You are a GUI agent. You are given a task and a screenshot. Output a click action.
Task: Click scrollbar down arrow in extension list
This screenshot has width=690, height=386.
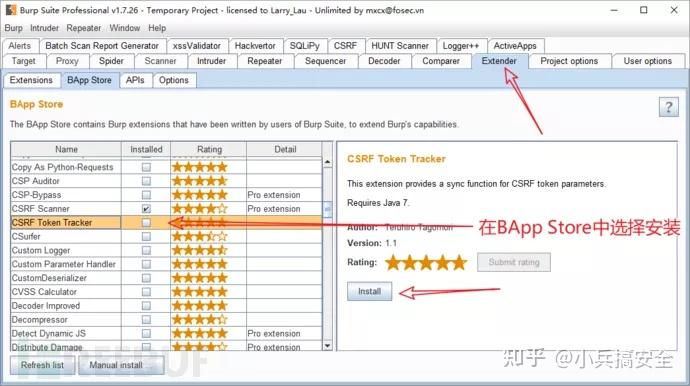327,346
